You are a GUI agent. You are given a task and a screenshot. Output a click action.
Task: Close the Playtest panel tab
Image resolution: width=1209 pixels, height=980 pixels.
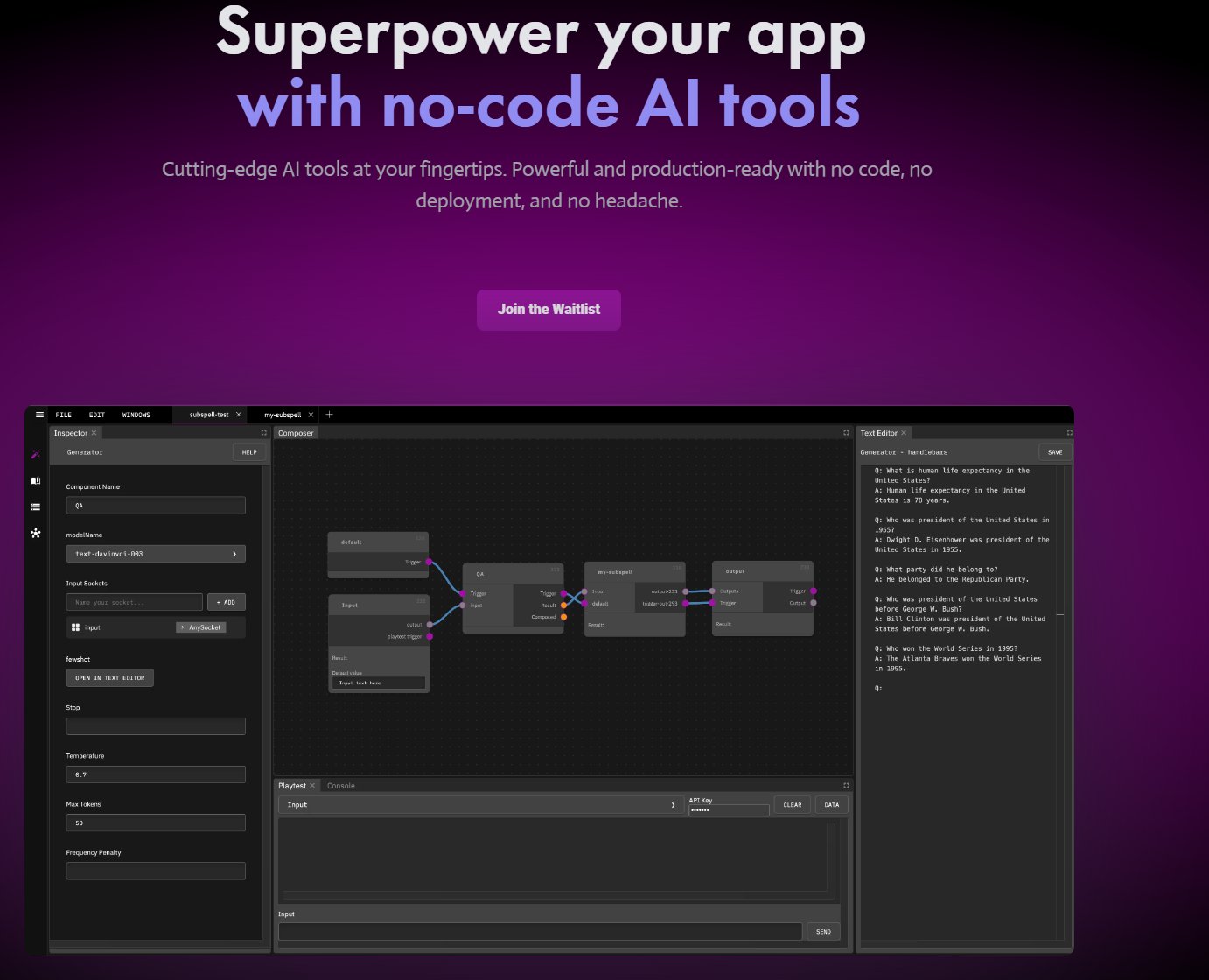pos(312,786)
